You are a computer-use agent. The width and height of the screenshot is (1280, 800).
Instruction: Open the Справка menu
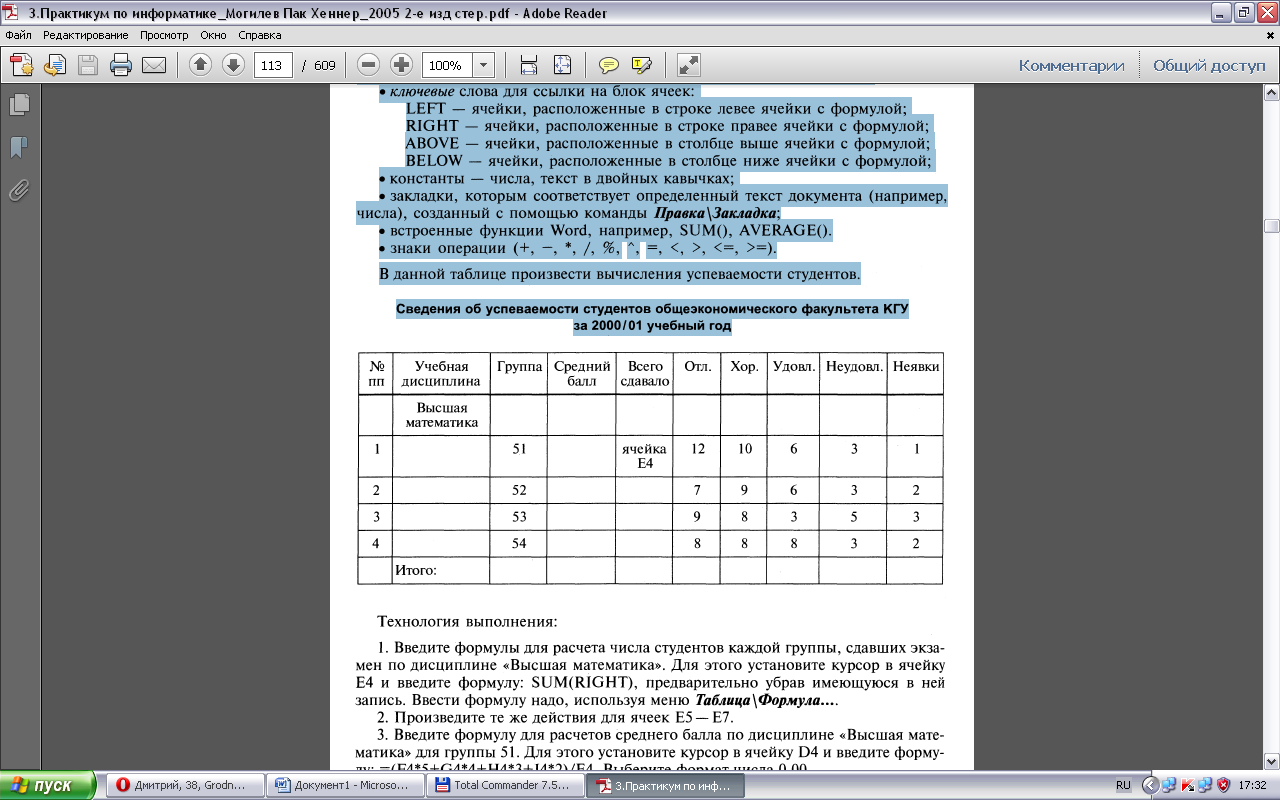259,35
